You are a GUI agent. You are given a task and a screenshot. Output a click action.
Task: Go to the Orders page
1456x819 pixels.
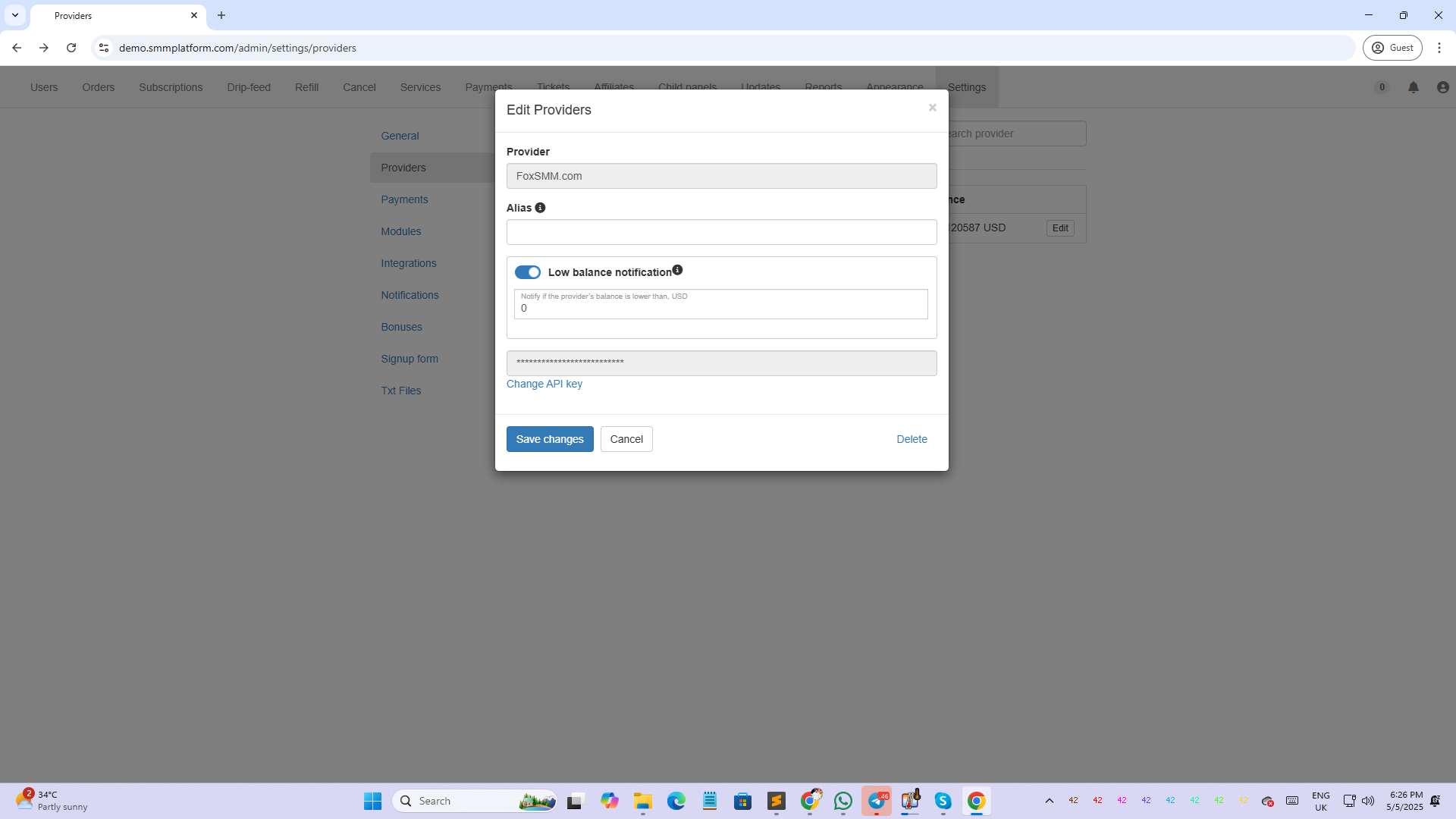click(98, 87)
